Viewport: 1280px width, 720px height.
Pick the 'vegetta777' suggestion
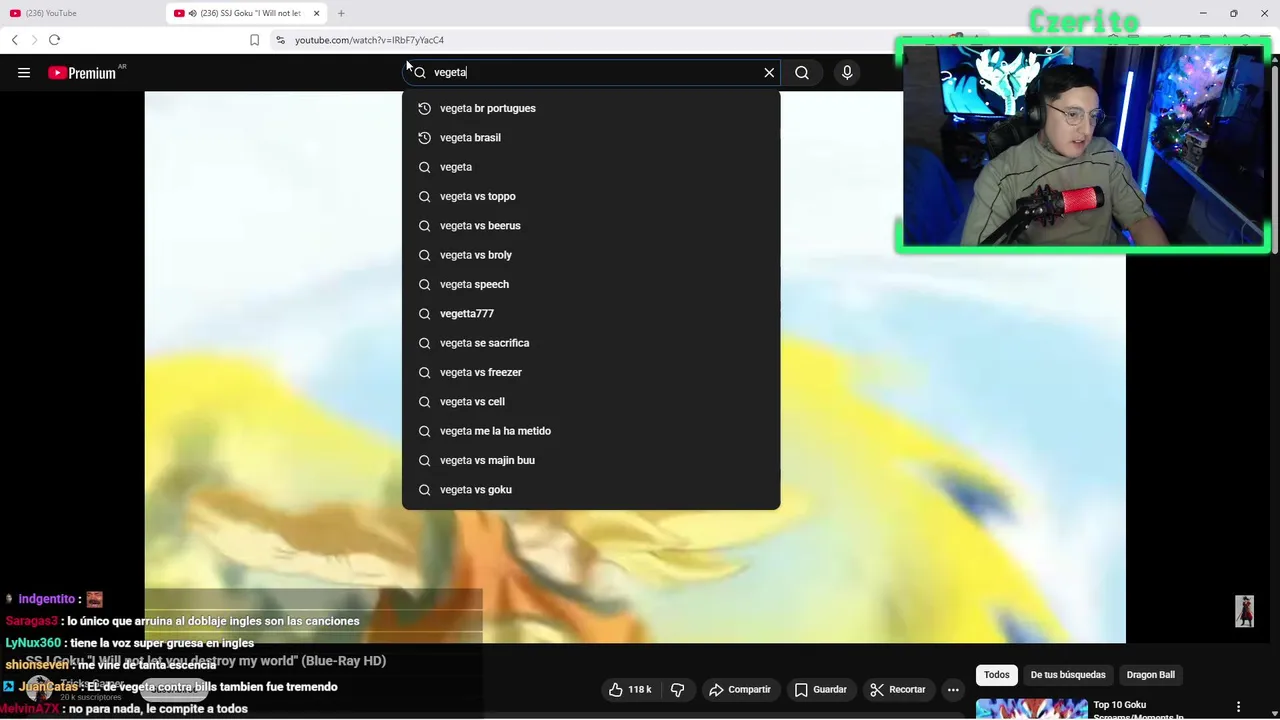pos(590,313)
